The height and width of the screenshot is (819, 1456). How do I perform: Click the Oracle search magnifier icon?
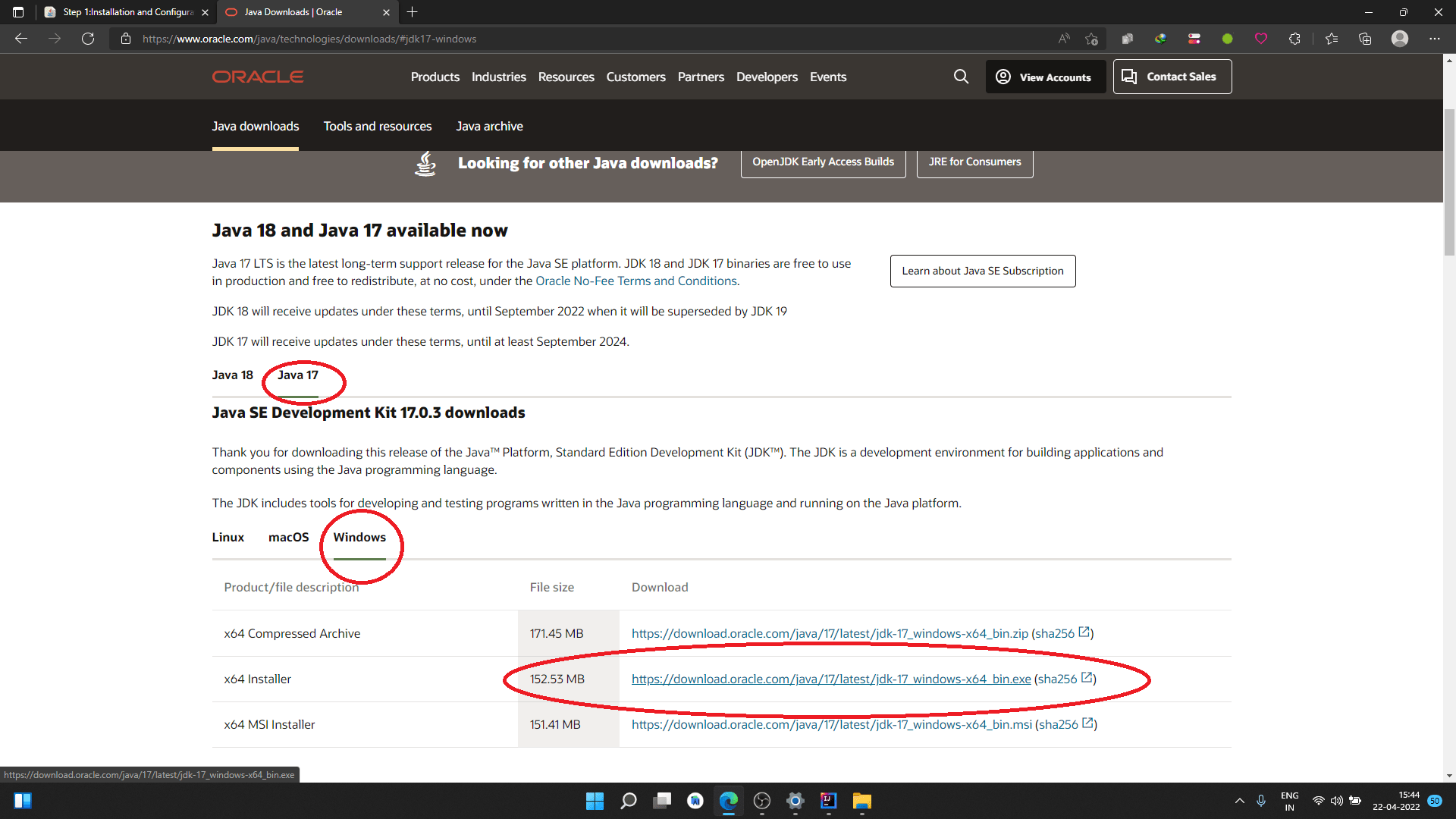[x=961, y=77]
